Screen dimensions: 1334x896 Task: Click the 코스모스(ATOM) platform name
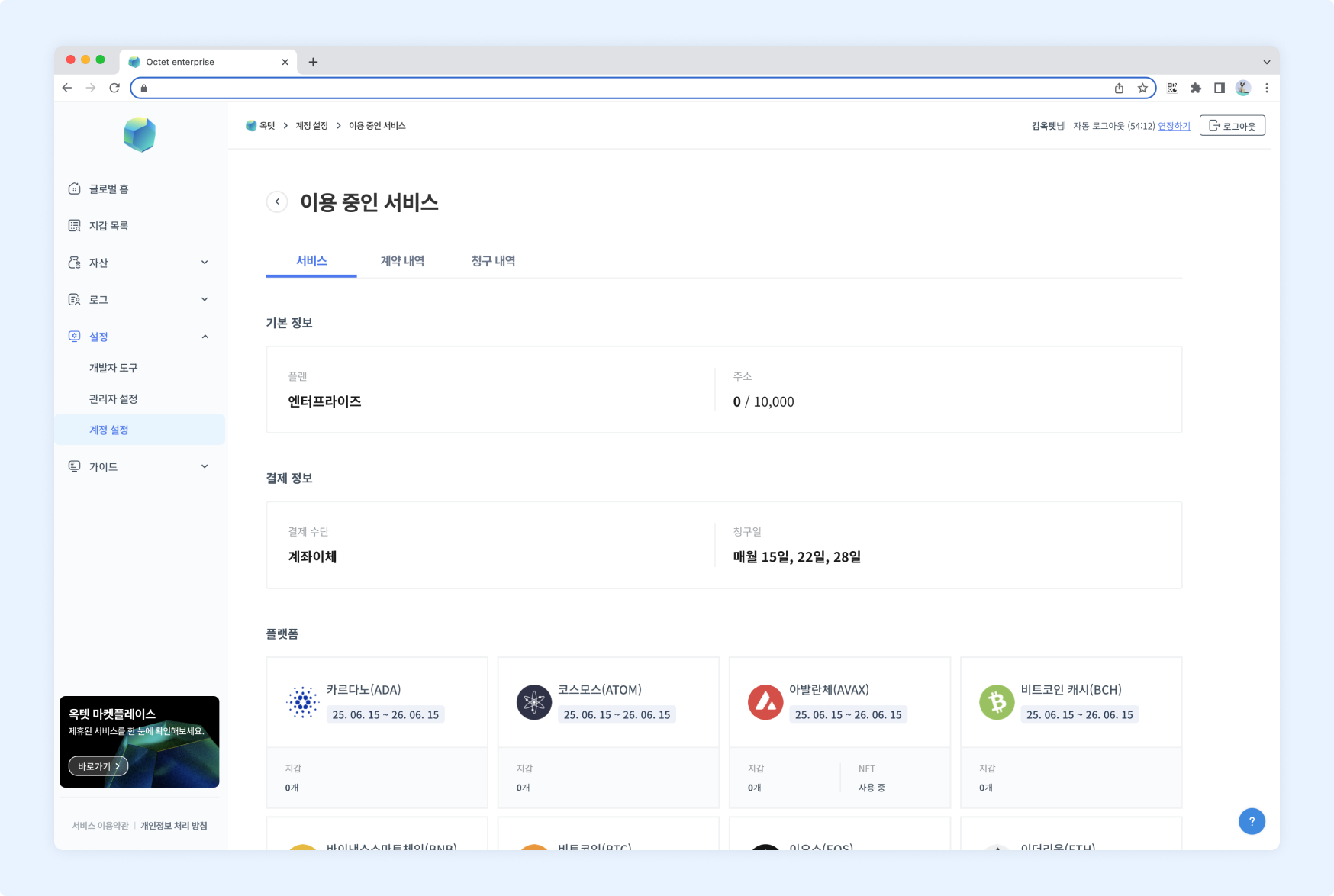[x=600, y=690]
